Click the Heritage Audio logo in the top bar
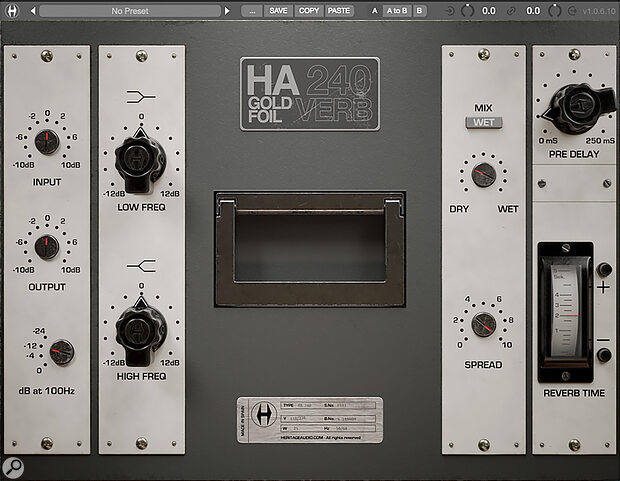 click(x=12, y=11)
